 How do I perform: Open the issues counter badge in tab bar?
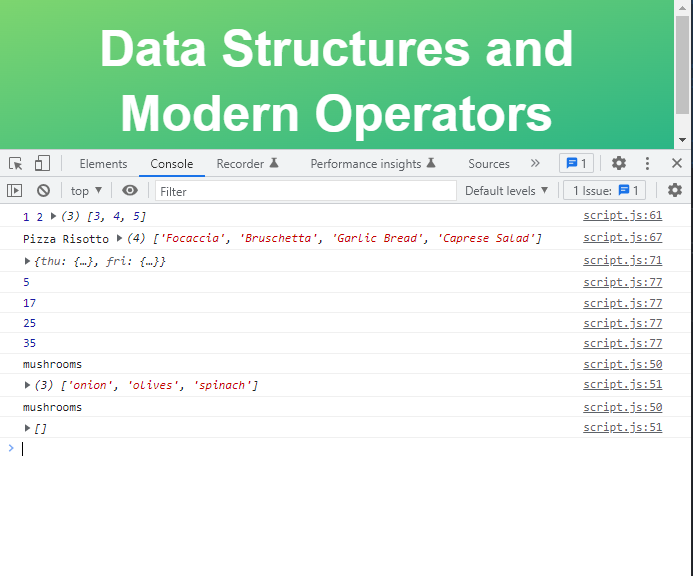click(576, 164)
